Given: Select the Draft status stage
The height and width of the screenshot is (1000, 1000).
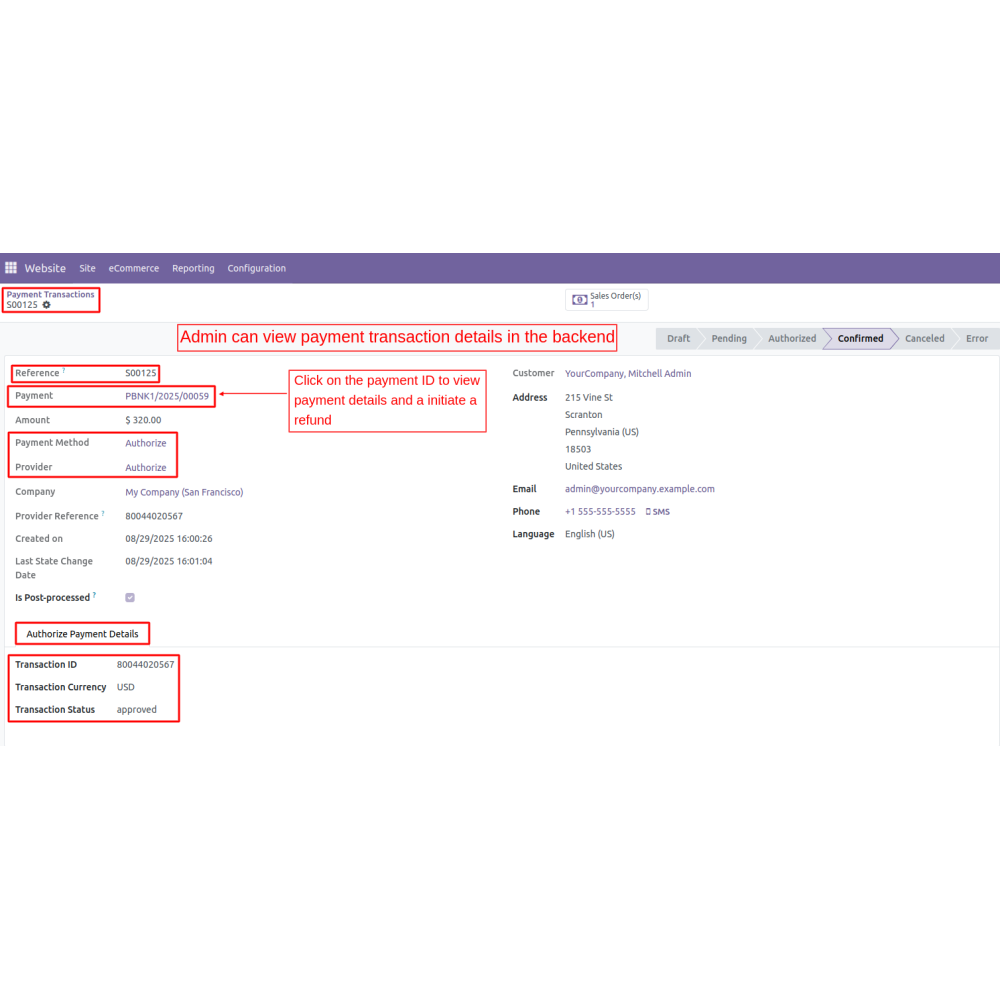Looking at the screenshot, I should point(678,339).
